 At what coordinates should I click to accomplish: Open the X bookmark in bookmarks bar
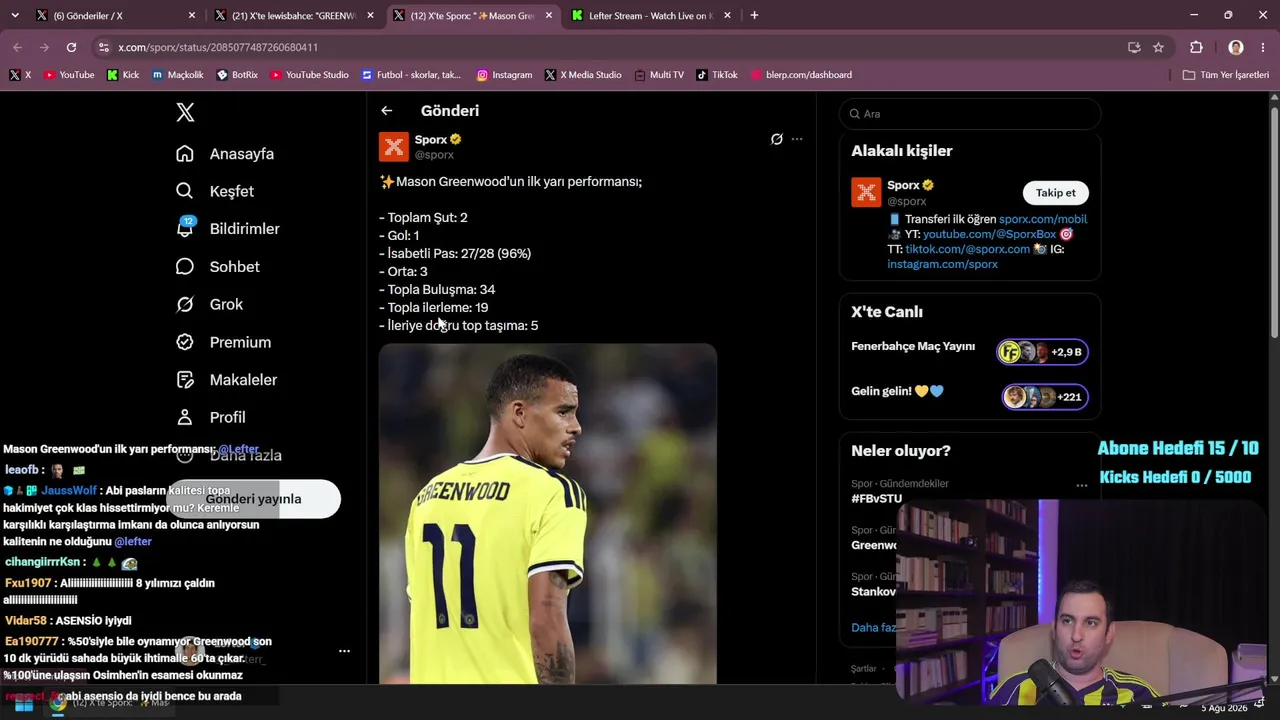[x=20, y=75]
